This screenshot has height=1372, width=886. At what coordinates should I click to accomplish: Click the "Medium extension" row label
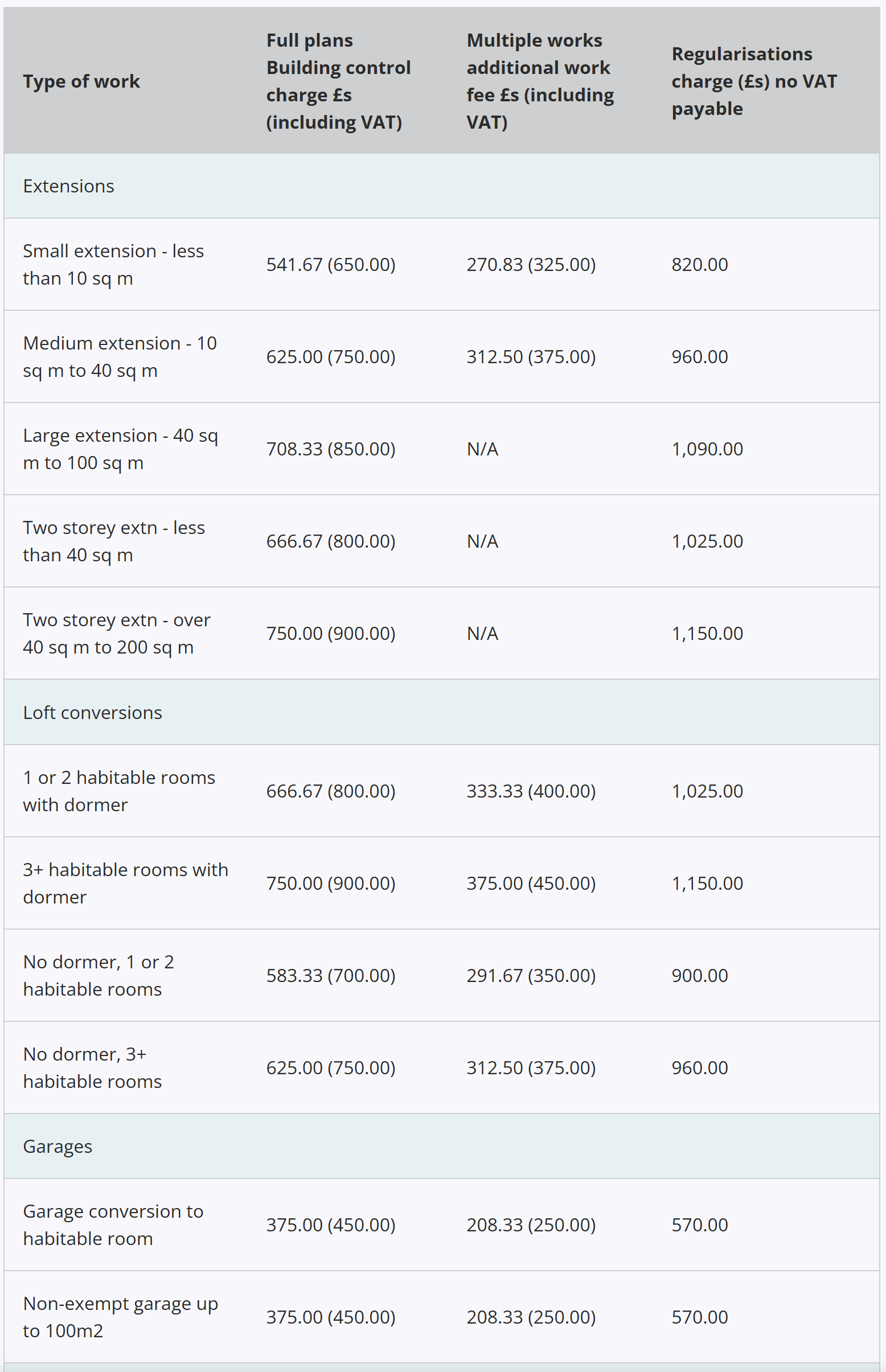click(120, 356)
